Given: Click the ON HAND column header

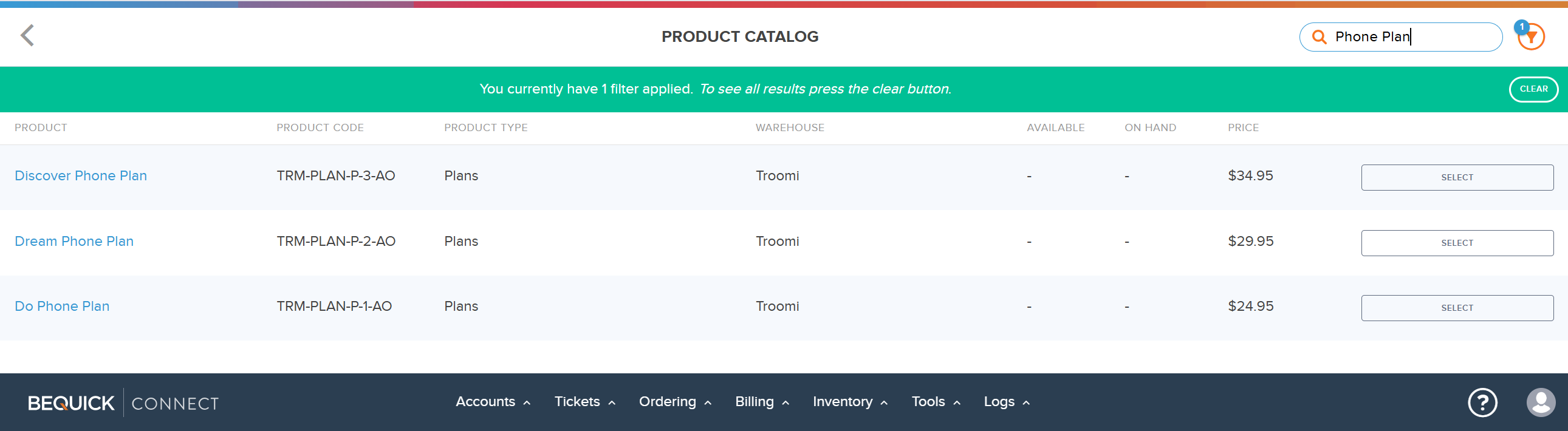Looking at the screenshot, I should click(1150, 127).
